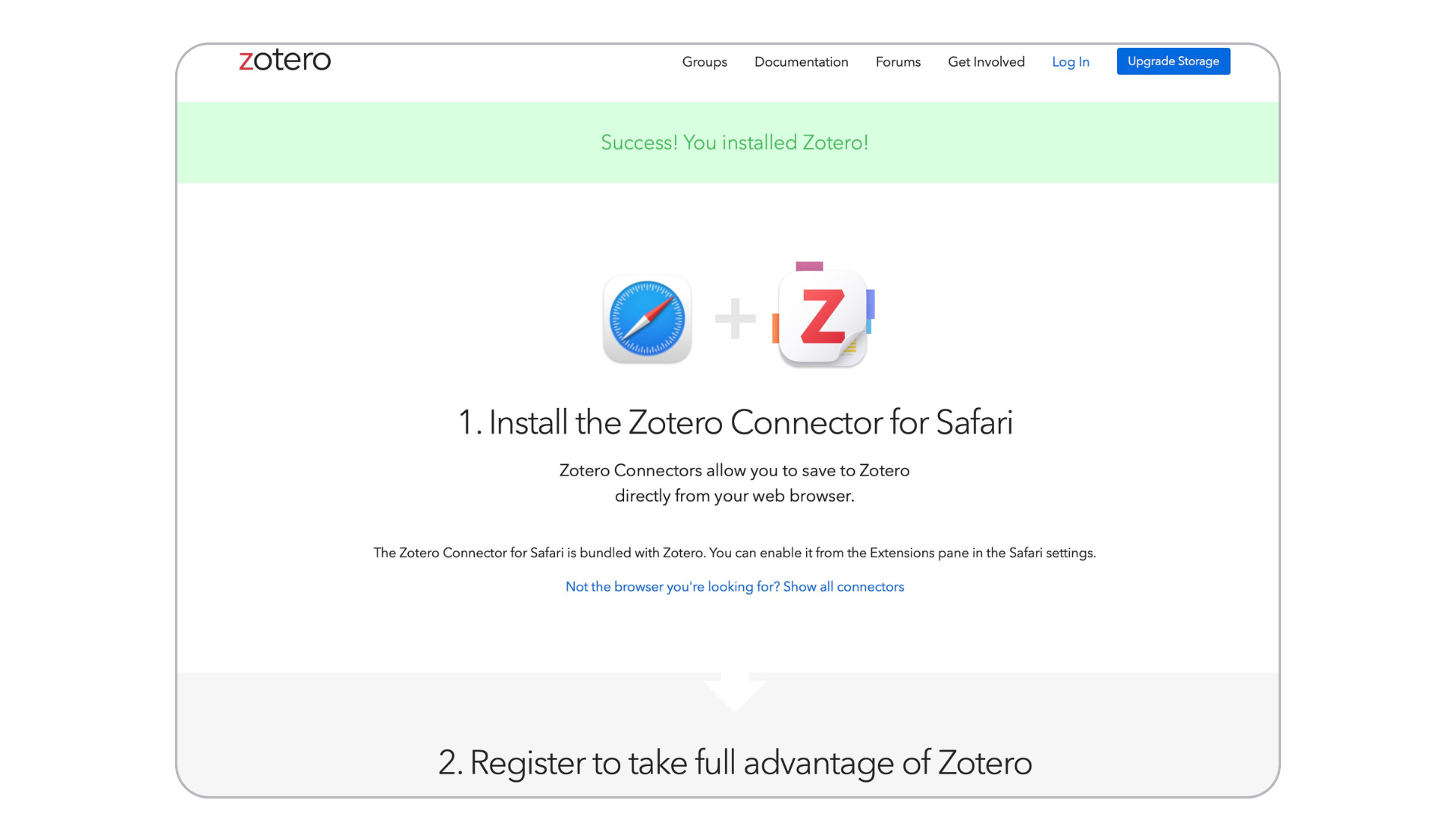Image resolution: width=1456 pixels, height=819 pixels.
Task: Click the Log In link
Action: (x=1070, y=62)
